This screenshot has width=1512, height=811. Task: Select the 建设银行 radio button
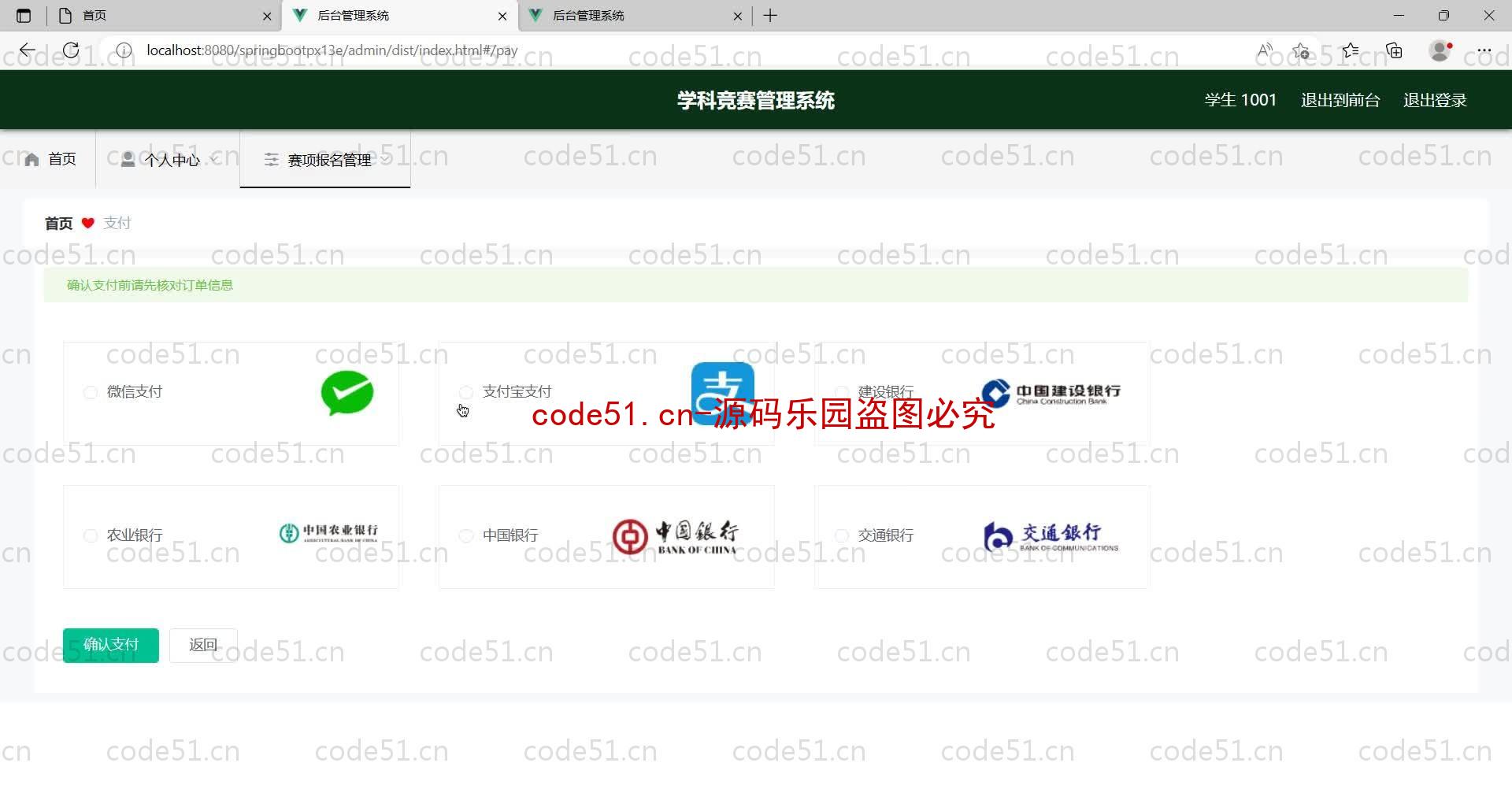click(x=842, y=392)
